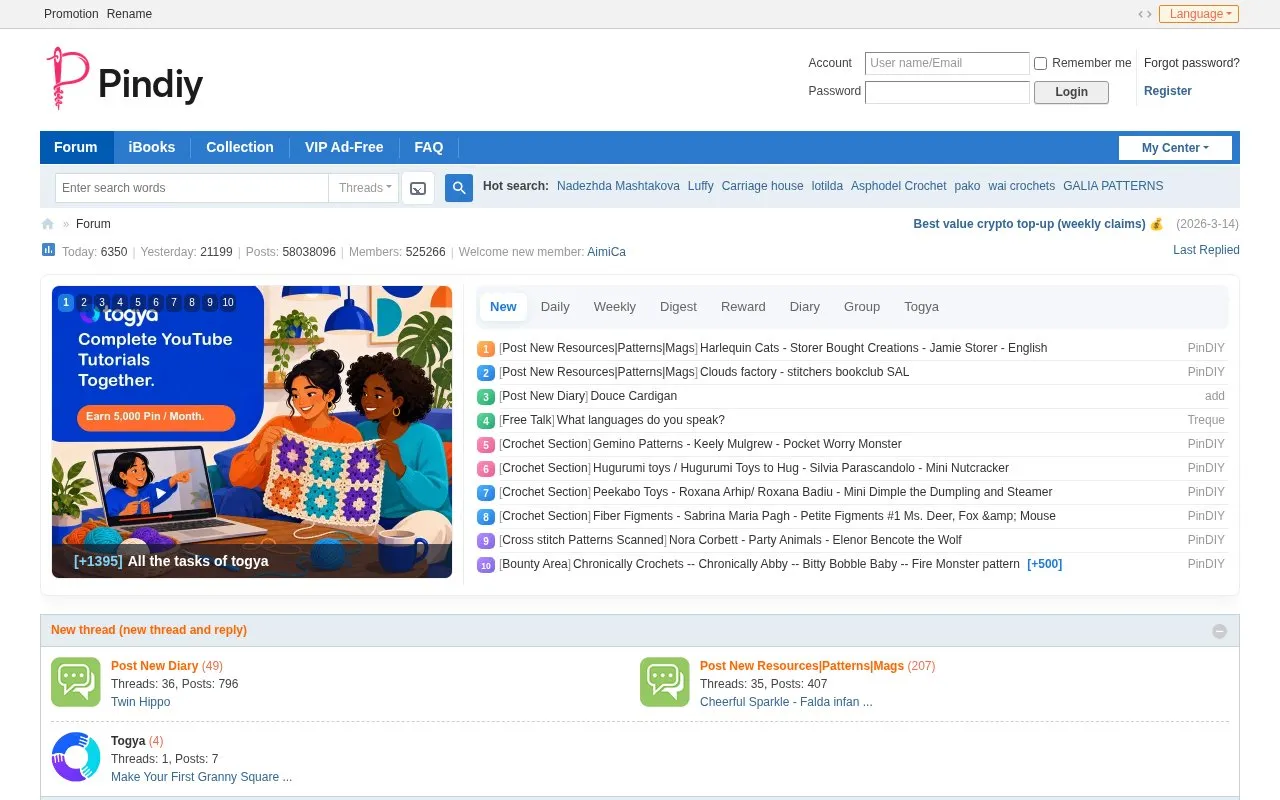
Task: Select the New tab
Action: tap(503, 307)
